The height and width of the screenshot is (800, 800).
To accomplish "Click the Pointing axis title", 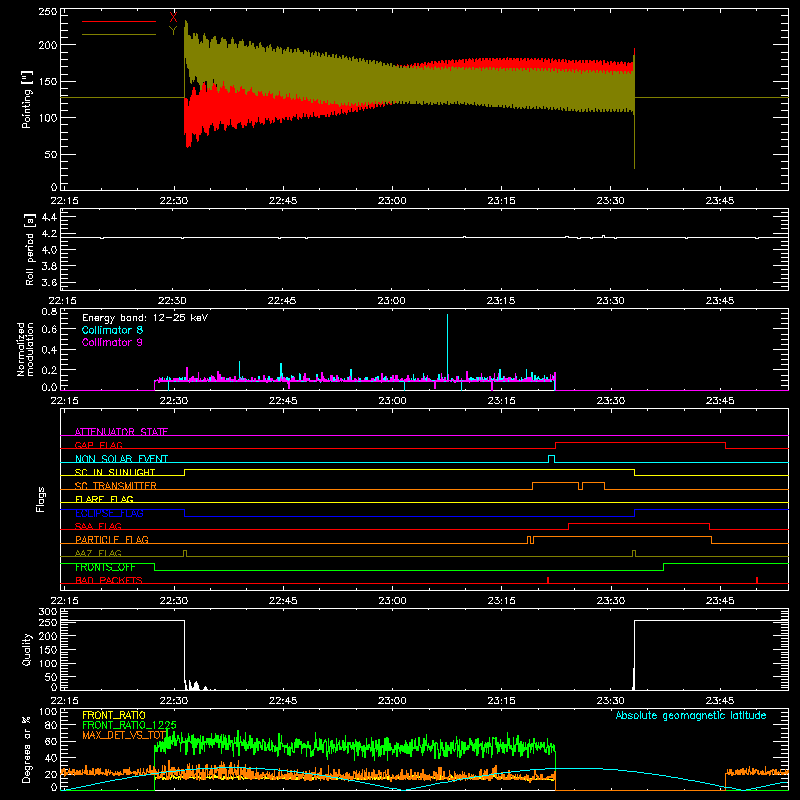I will (27, 99).
